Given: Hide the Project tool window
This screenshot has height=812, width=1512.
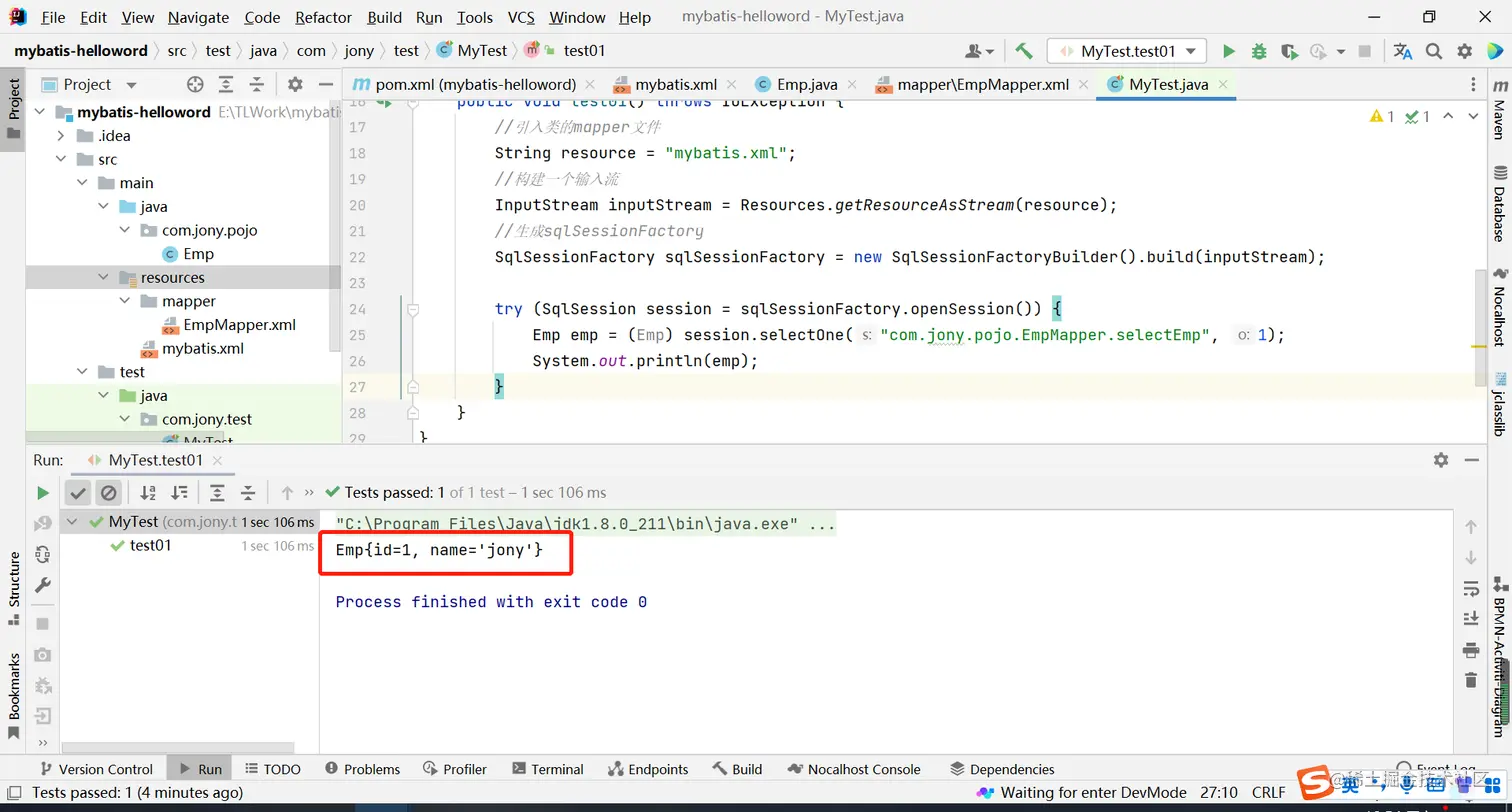Looking at the screenshot, I should coord(325,85).
